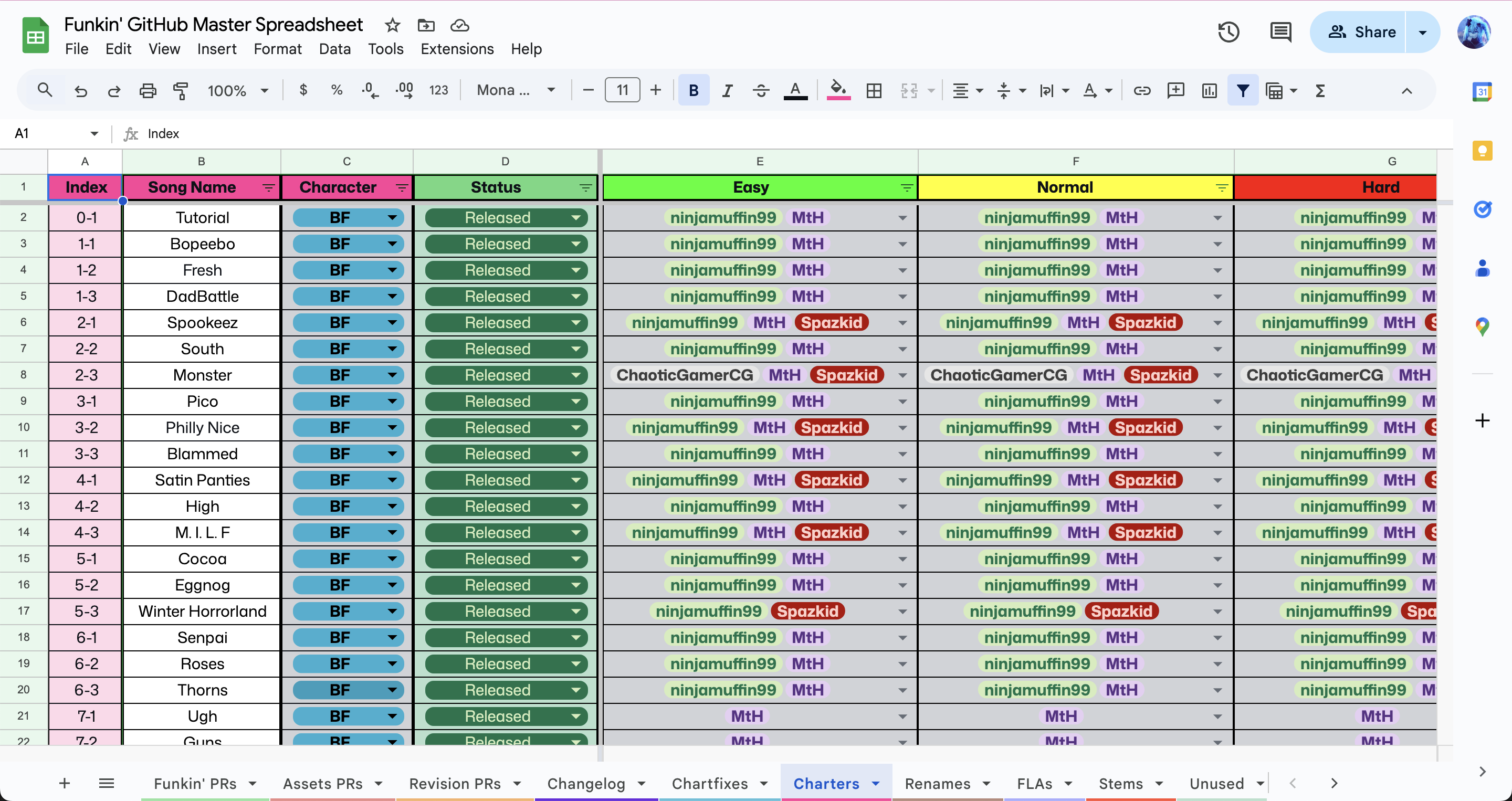Open Google Calendar side panel icon

(1482, 91)
